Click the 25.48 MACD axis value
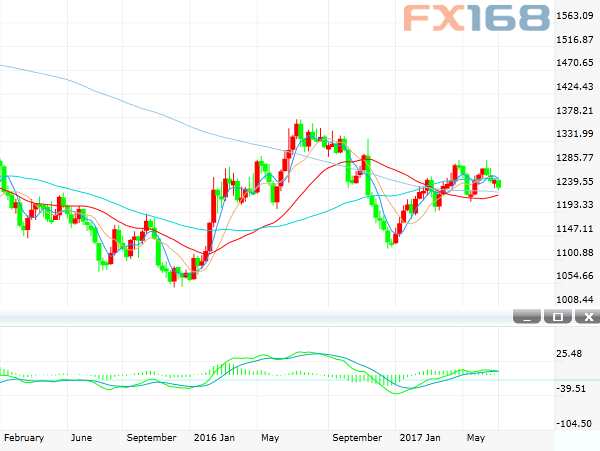The width and height of the screenshot is (600, 451). click(569, 353)
